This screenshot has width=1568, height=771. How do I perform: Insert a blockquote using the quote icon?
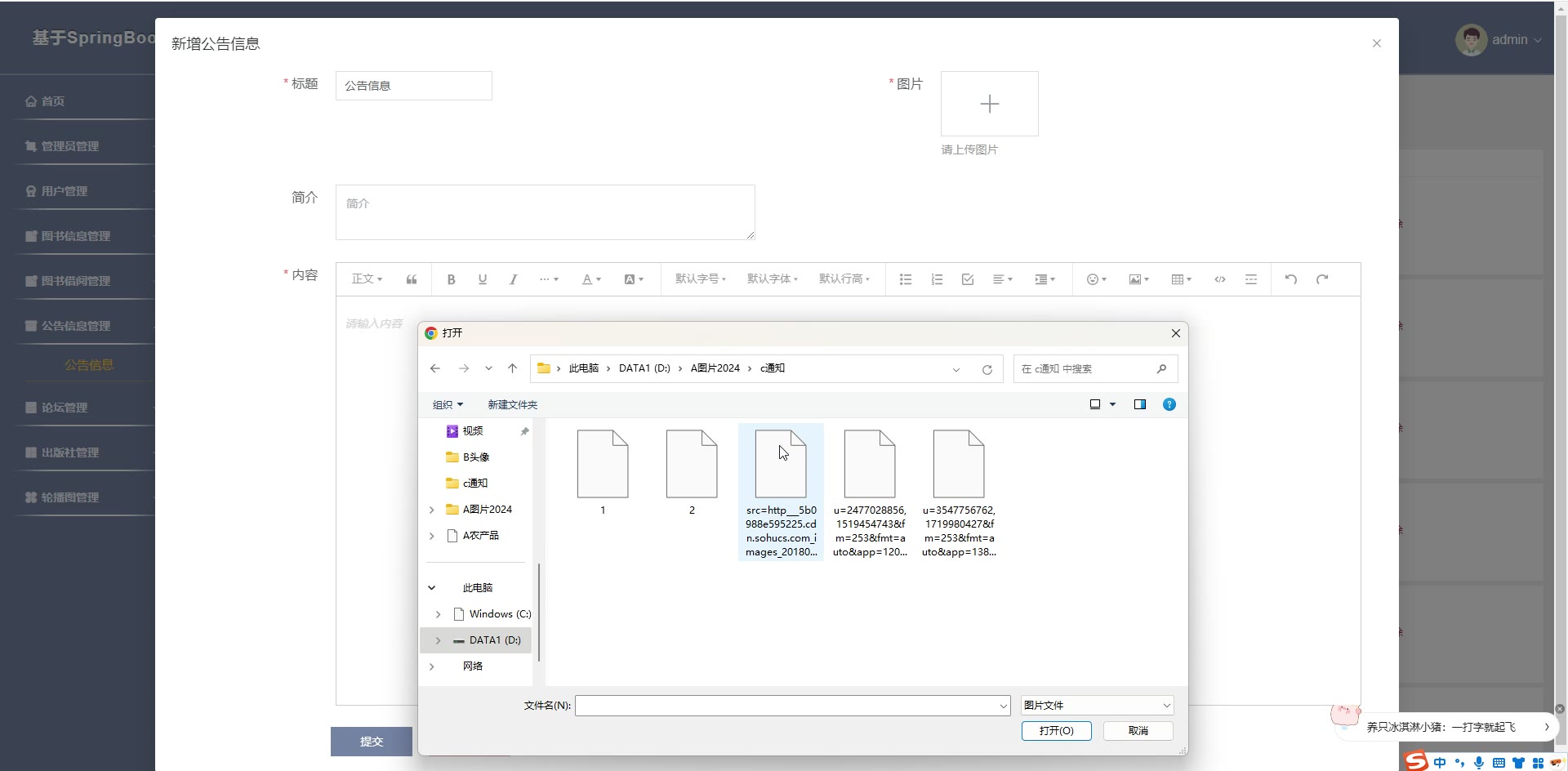tap(412, 279)
